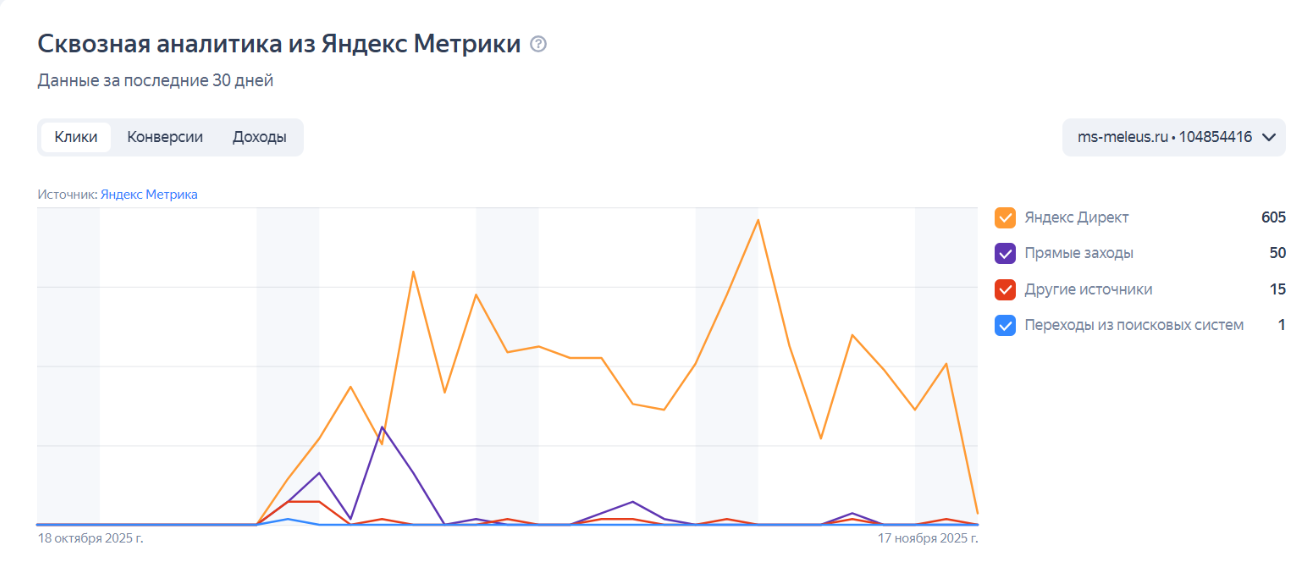
Task: Click the 18 октября 2025 г. start date label
Action: point(90,539)
